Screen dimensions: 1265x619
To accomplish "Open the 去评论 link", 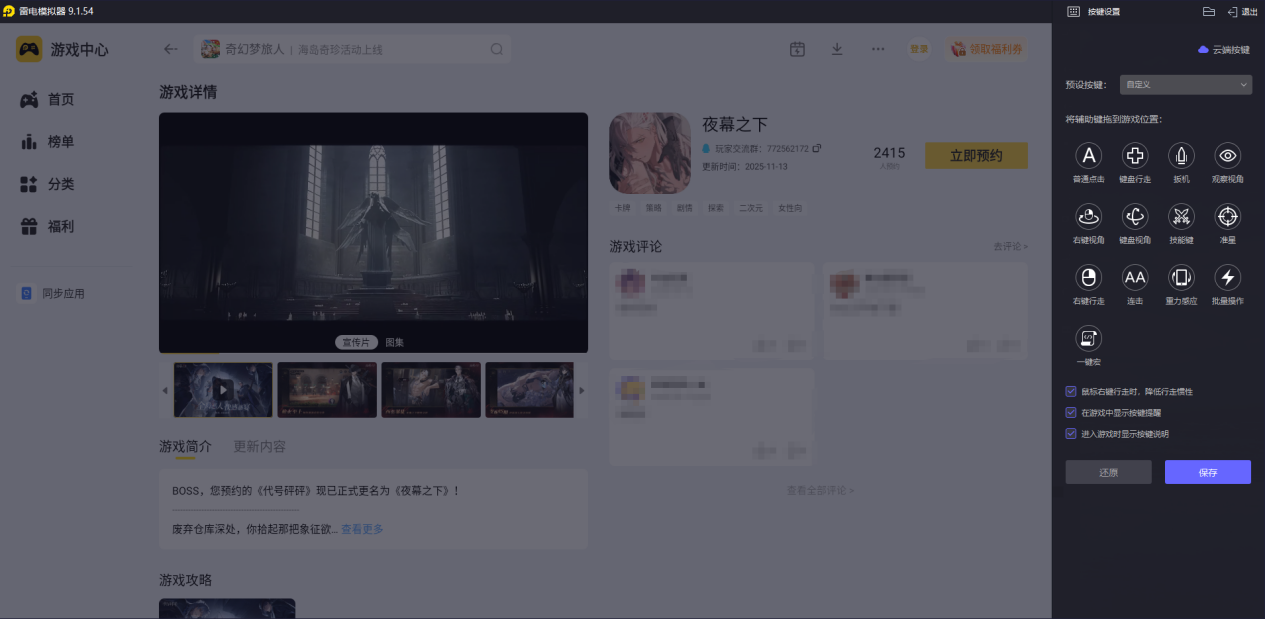I will click(1010, 246).
